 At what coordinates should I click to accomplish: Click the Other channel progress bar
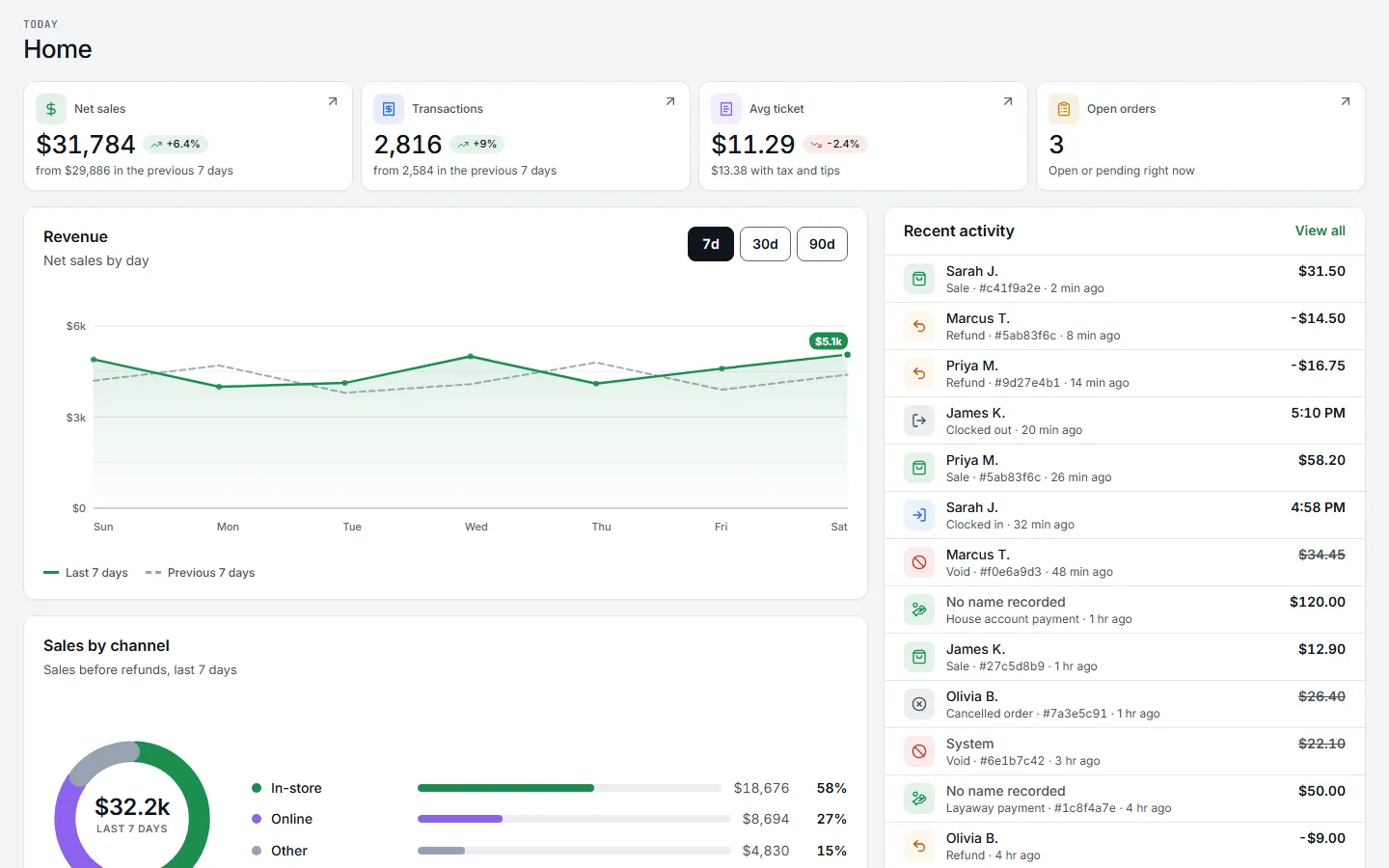coord(573,851)
